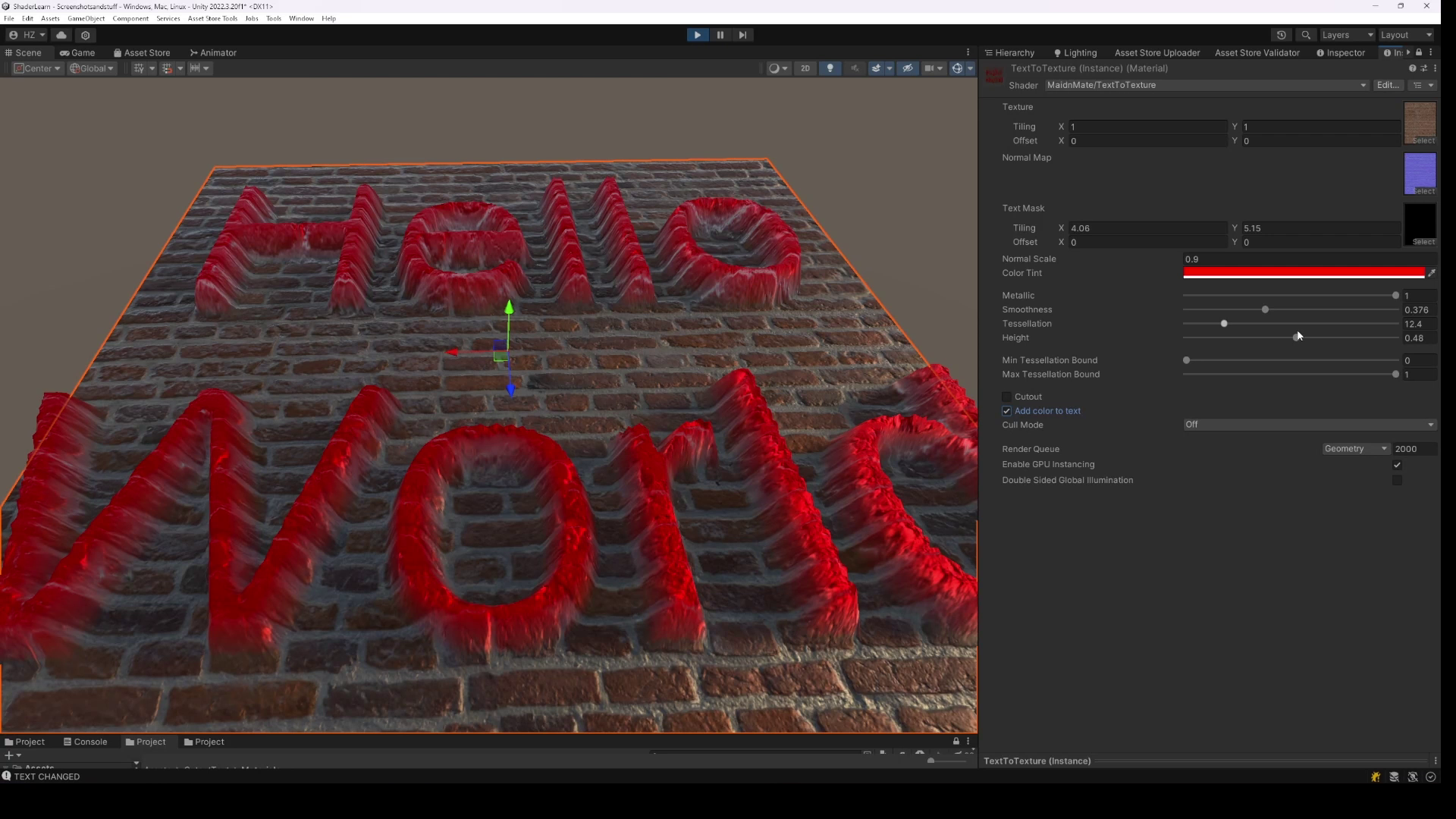Click the pause button
The width and height of the screenshot is (1456, 819).
coord(720,35)
